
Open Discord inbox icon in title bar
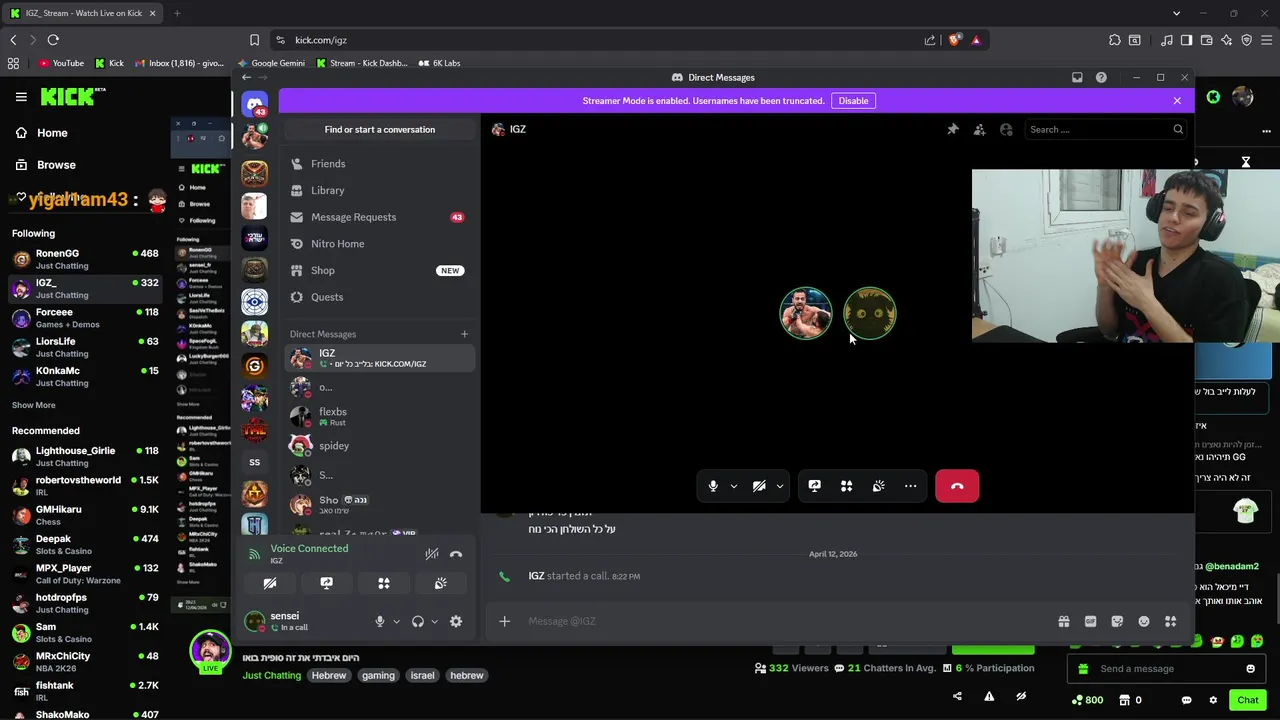pos(1077,77)
